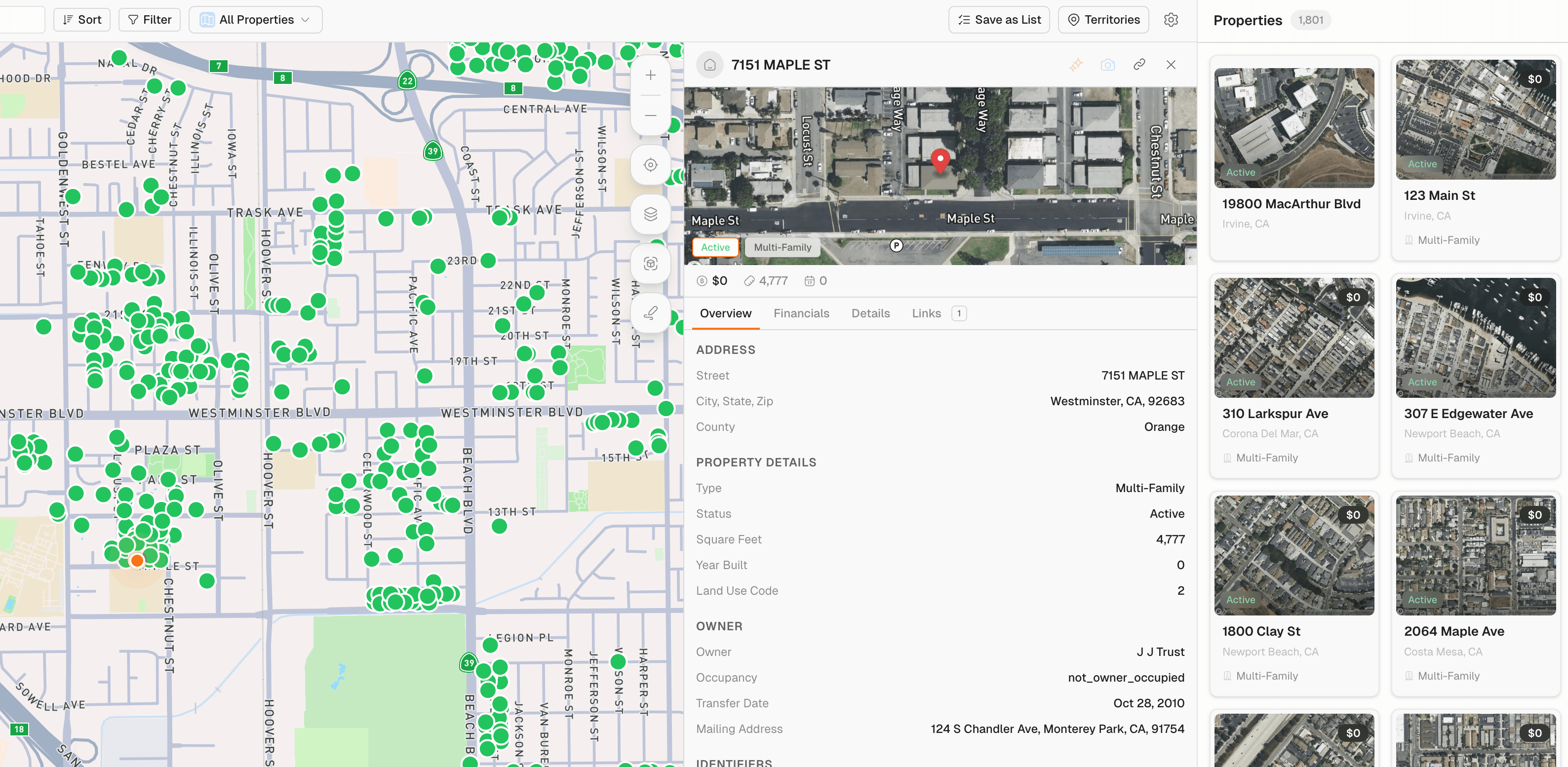Click the AI sparkle icon for property
This screenshot has width=1568, height=767.
pos(1076,65)
